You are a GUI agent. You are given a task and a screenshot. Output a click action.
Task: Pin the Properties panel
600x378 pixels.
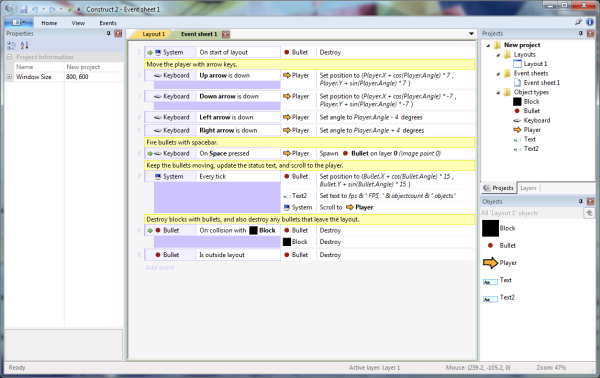[109, 34]
